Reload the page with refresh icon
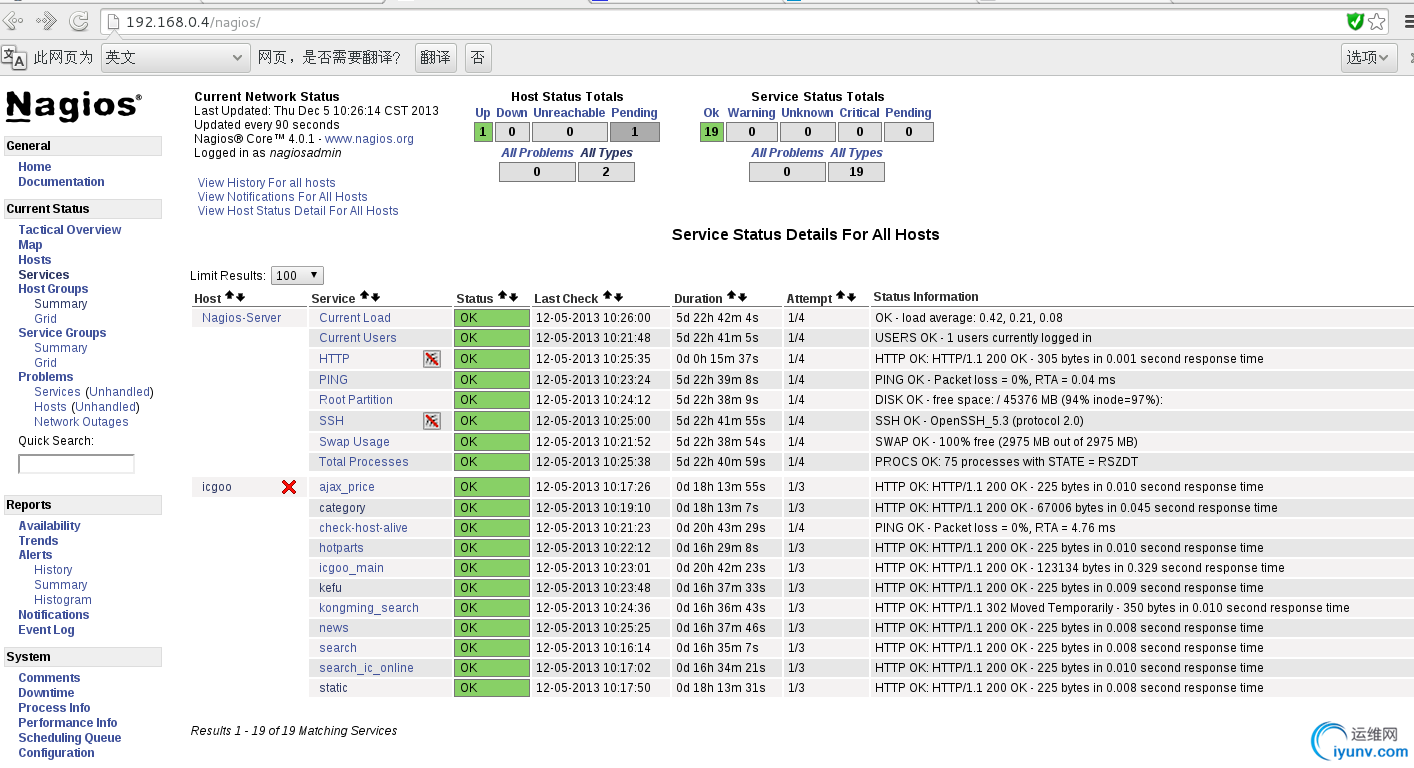 [79, 21]
